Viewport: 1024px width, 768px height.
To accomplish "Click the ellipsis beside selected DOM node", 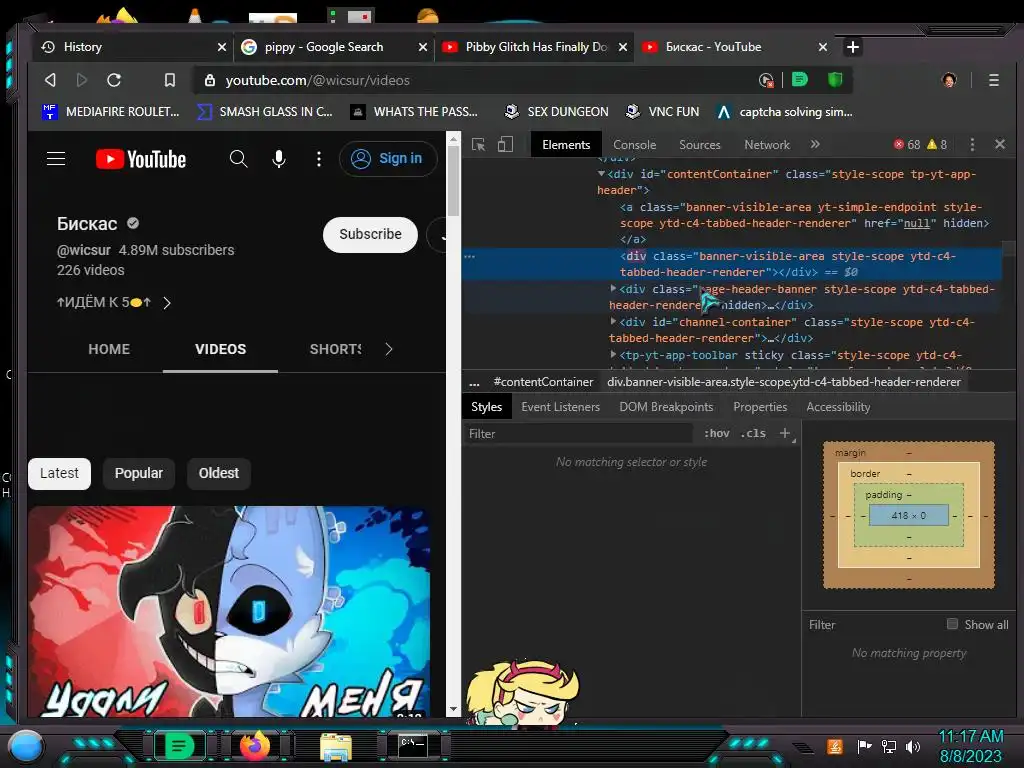I will pos(470,257).
